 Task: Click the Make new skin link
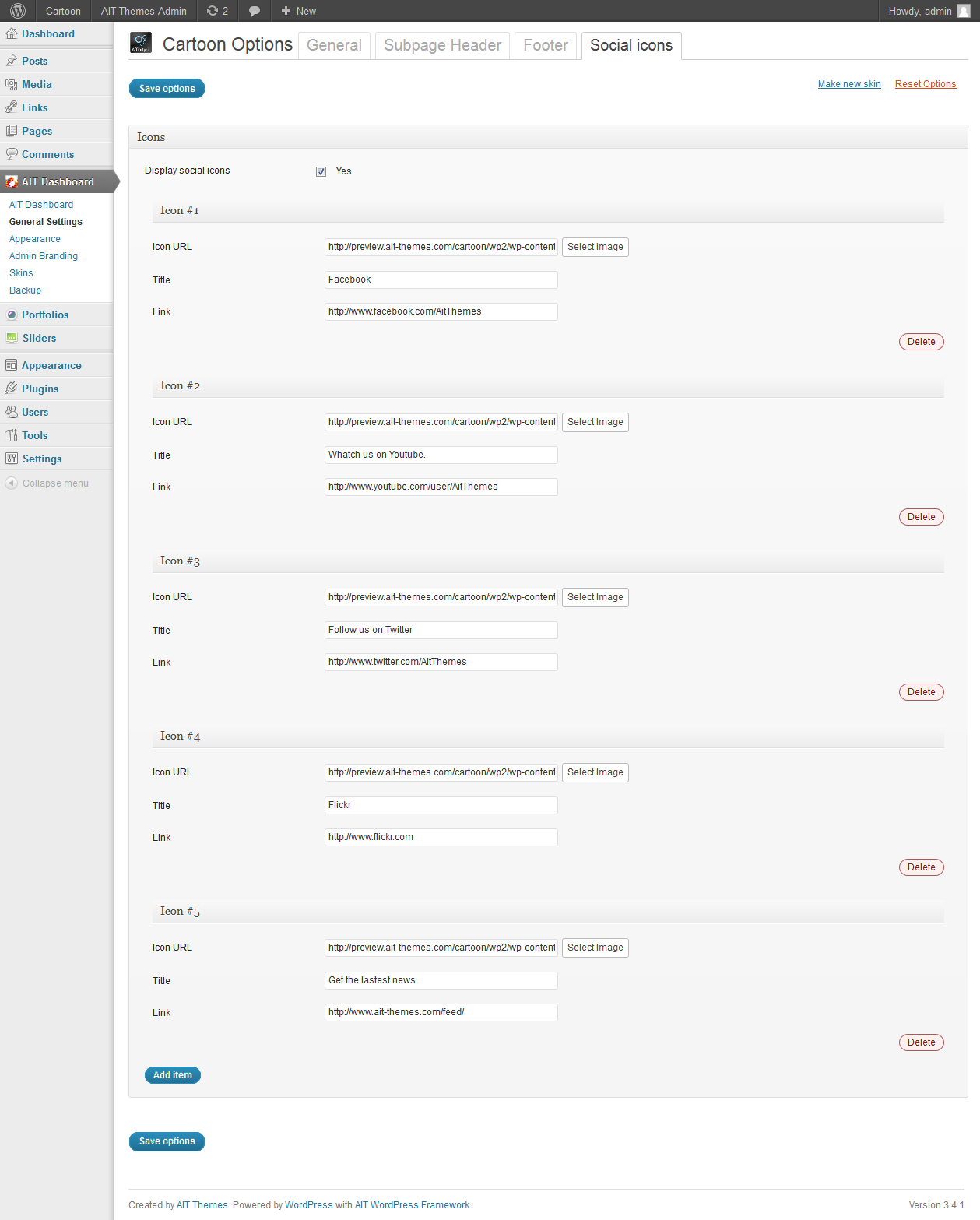pyautogui.click(x=849, y=84)
